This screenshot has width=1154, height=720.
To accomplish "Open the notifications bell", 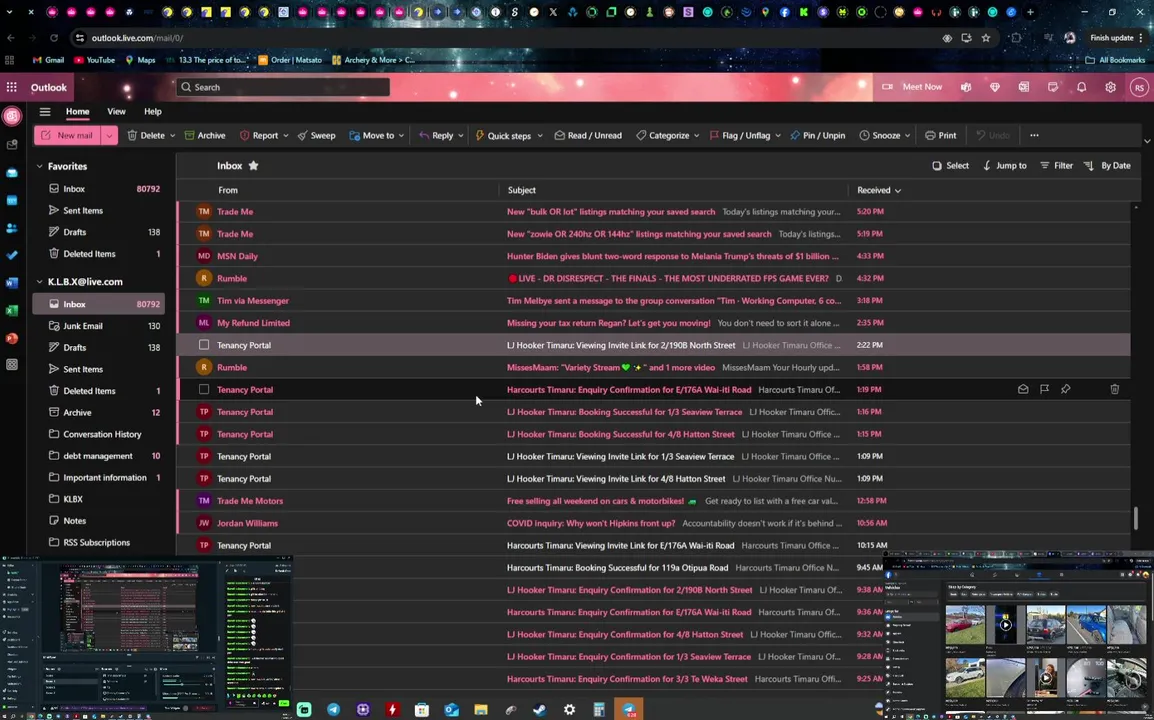I will tap(1081, 87).
